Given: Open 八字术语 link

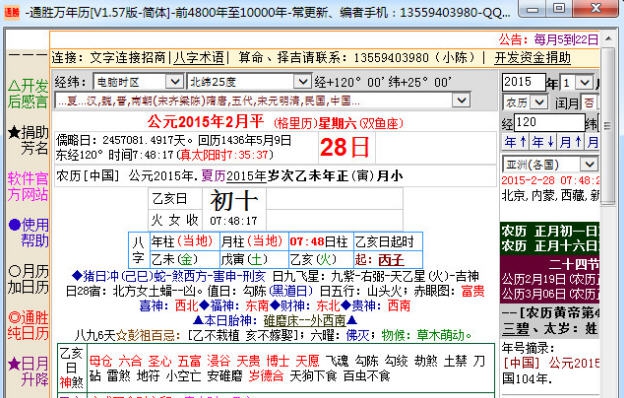Looking at the screenshot, I should click(x=199, y=58).
